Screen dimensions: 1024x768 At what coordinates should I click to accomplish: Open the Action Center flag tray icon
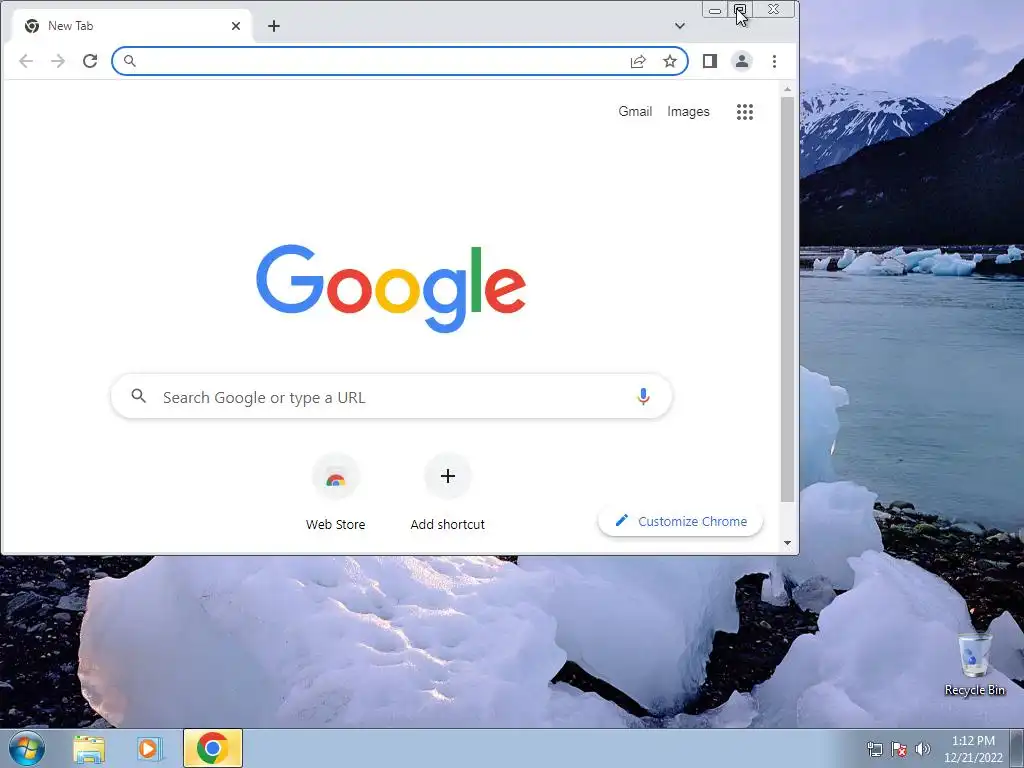[x=899, y=749]
